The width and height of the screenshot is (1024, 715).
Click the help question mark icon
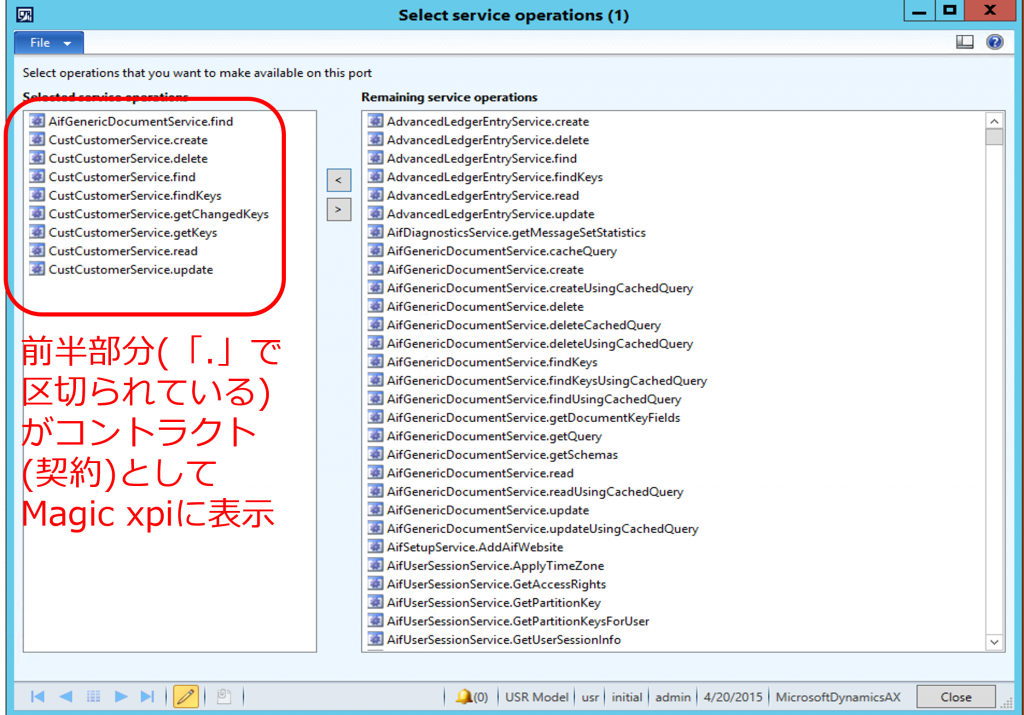point(994,42)
